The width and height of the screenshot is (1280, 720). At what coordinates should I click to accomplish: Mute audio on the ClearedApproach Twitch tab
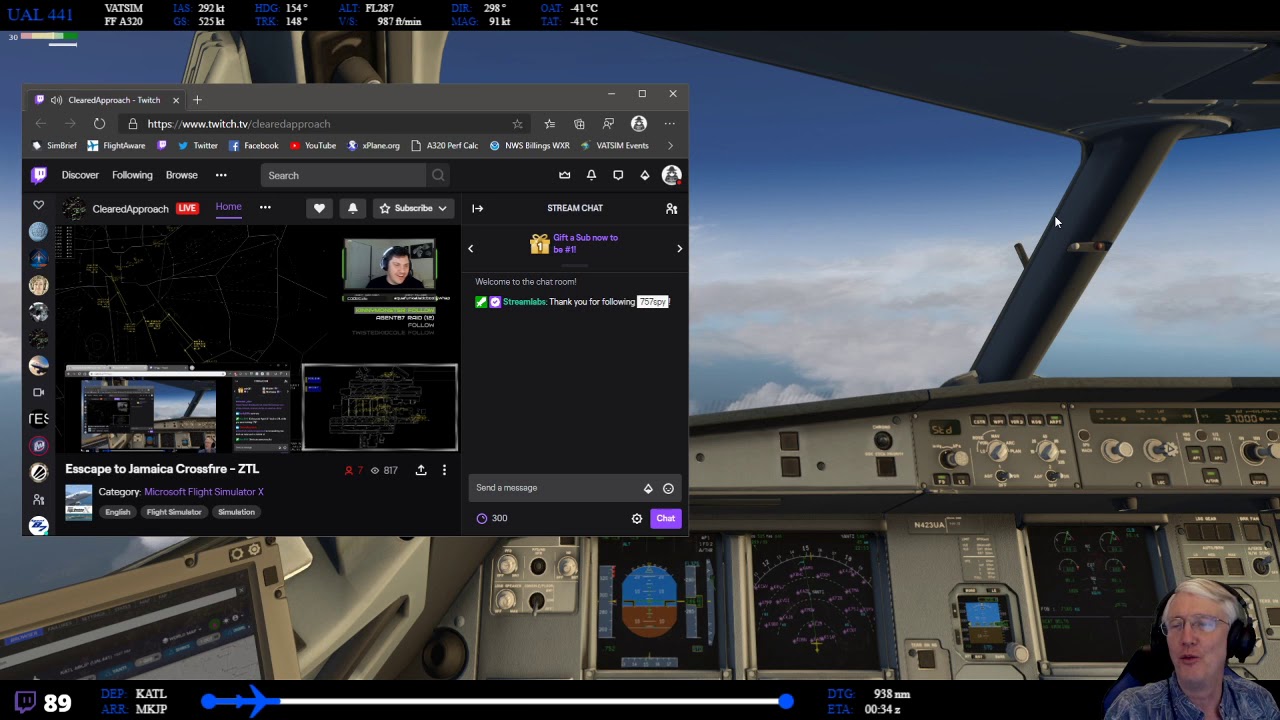tap(56, 100)
